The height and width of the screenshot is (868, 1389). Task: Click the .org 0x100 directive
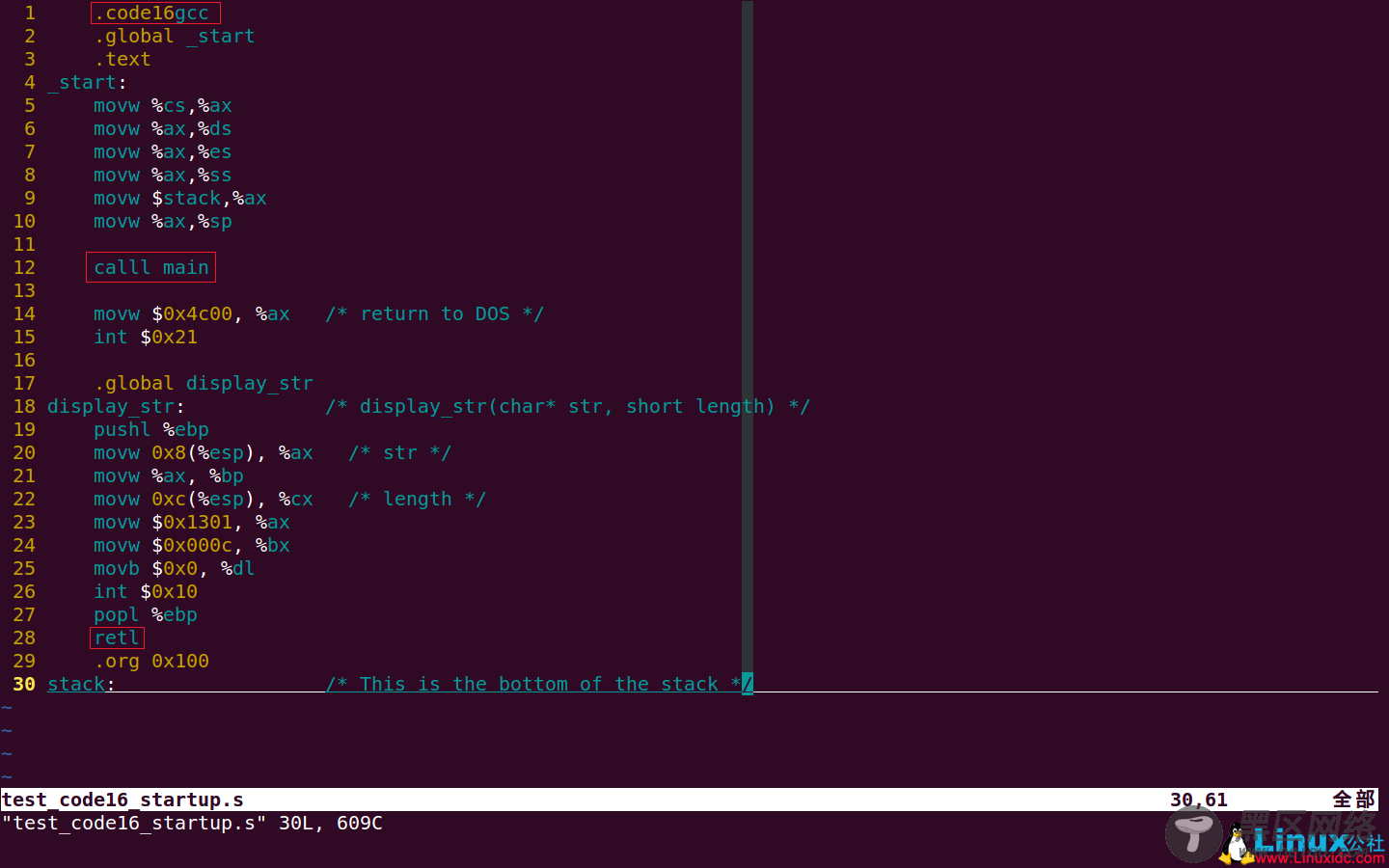click(x=151, y=661)
